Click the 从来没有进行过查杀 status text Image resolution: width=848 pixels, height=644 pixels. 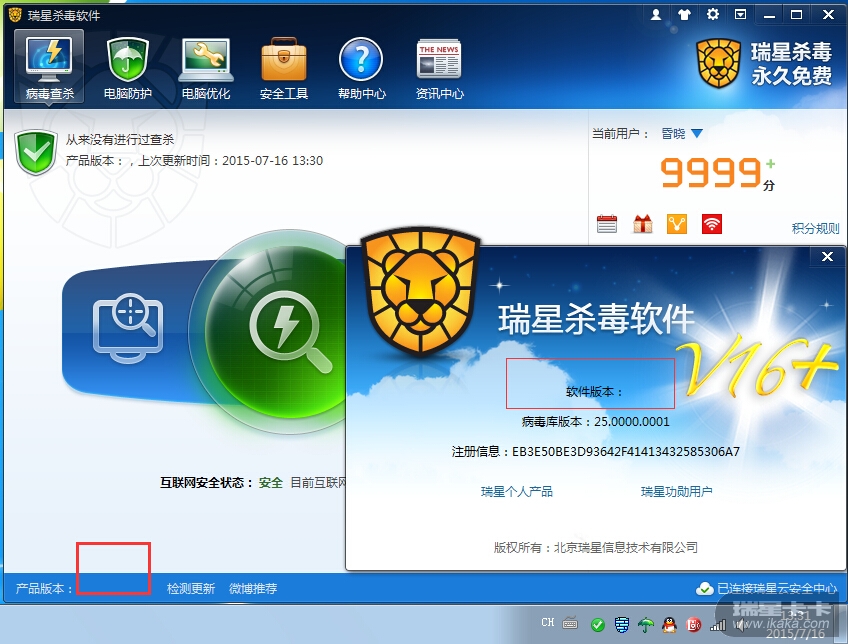pyautogui.click(x=120, y=140)
